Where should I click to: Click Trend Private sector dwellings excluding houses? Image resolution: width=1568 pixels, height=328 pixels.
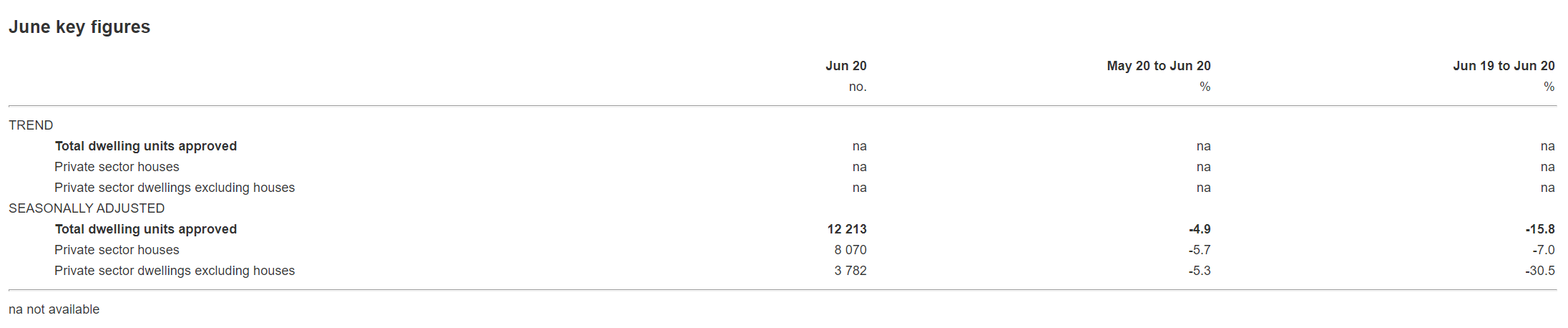(x=175, y=188)
